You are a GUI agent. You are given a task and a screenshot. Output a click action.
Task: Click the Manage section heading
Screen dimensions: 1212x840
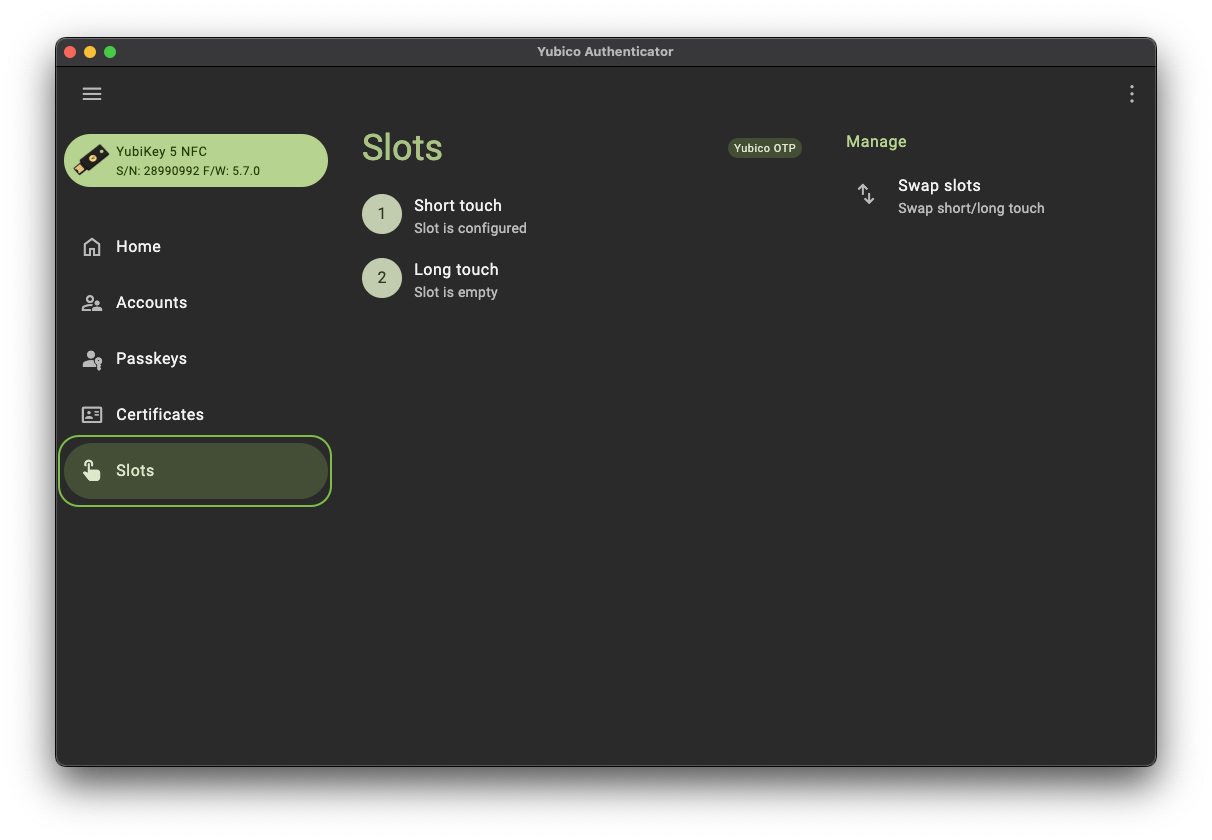pyautogui.click(x=876, y=142)
